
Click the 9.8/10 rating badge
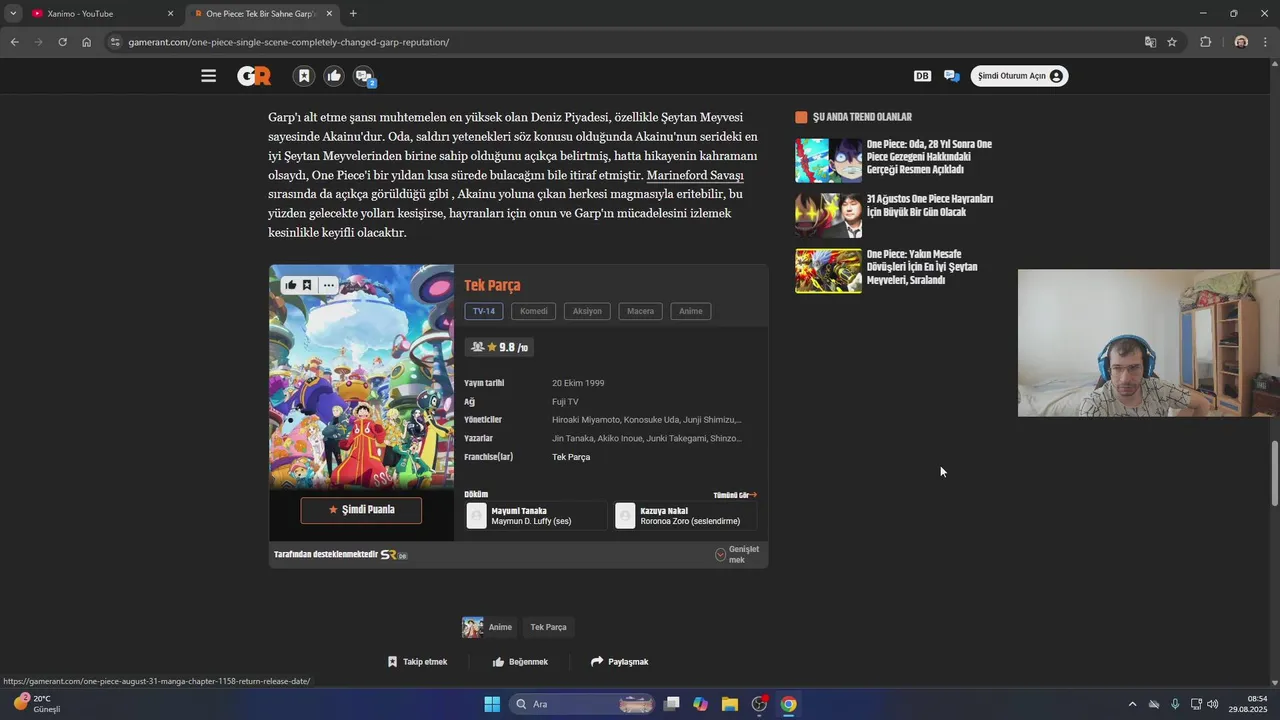coord(499,347)
